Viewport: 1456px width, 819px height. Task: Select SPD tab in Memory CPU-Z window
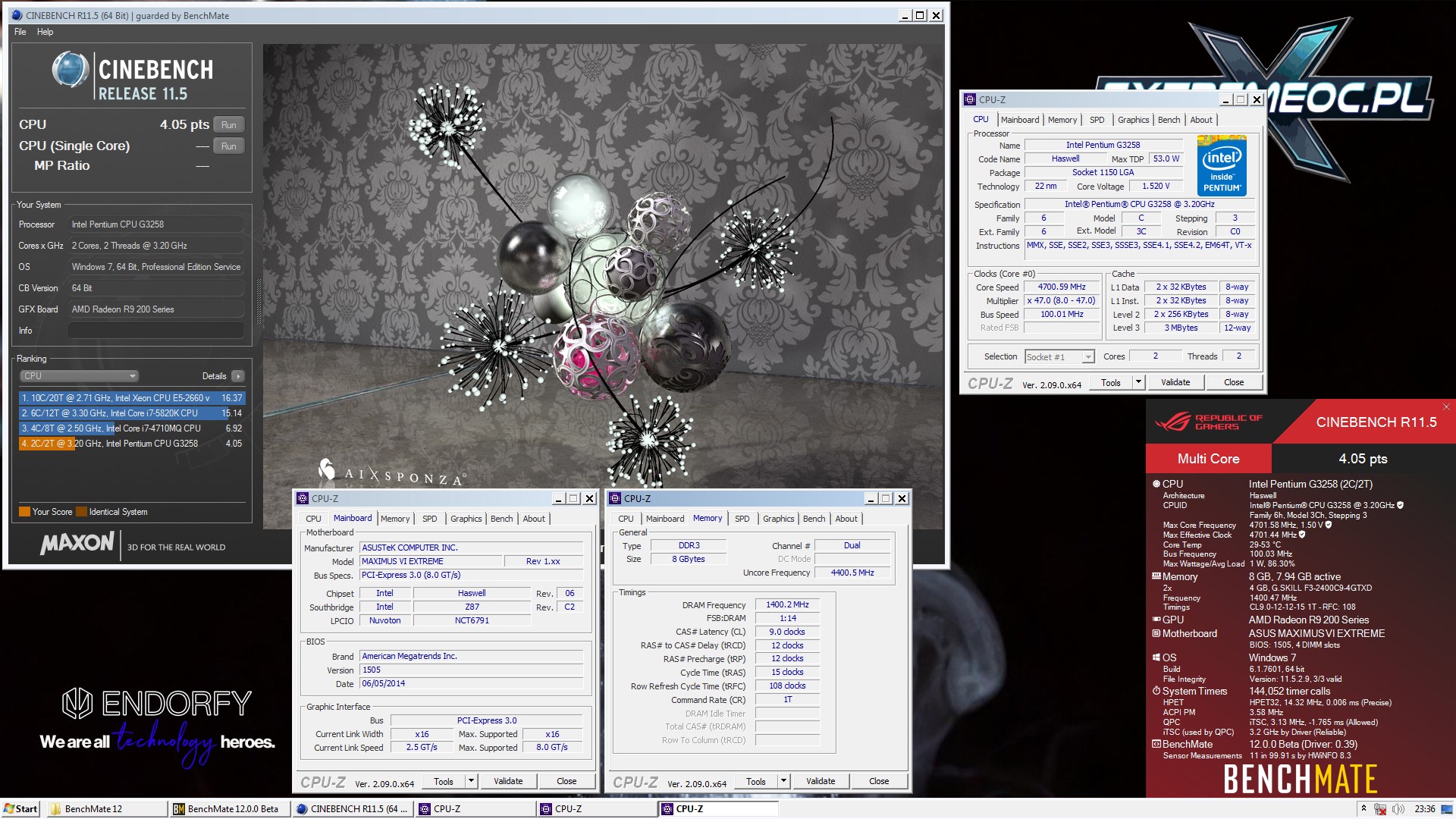coord(742,519)
